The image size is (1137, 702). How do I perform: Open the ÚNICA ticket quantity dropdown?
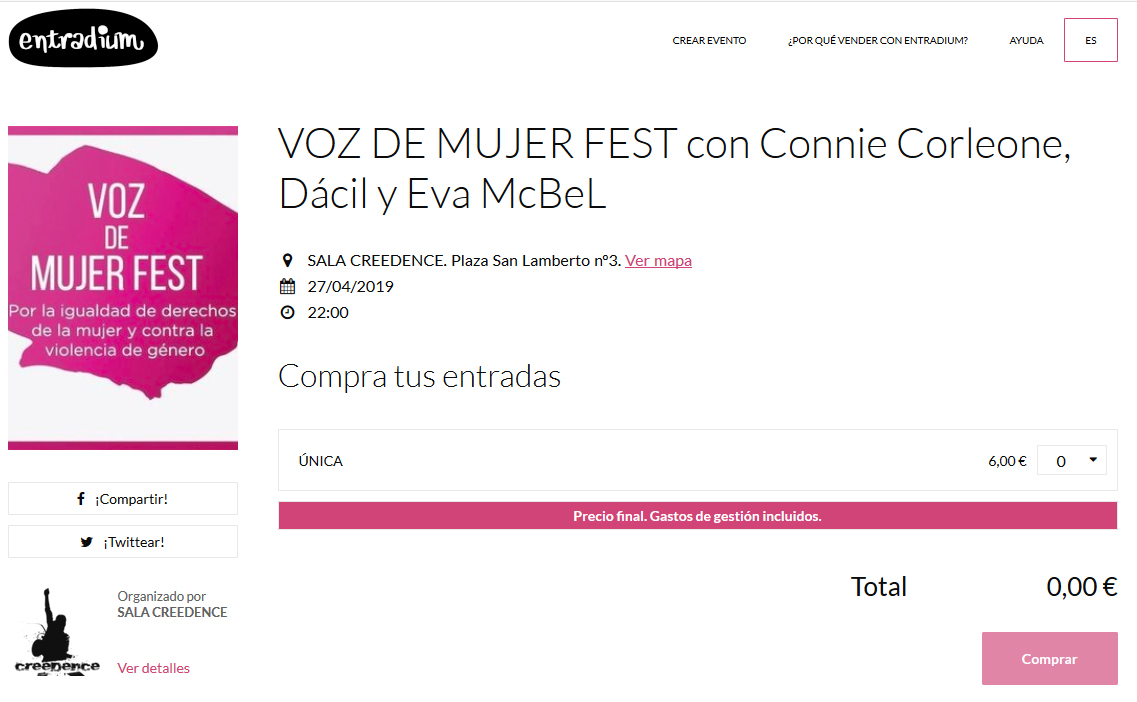pos(1071,461)
